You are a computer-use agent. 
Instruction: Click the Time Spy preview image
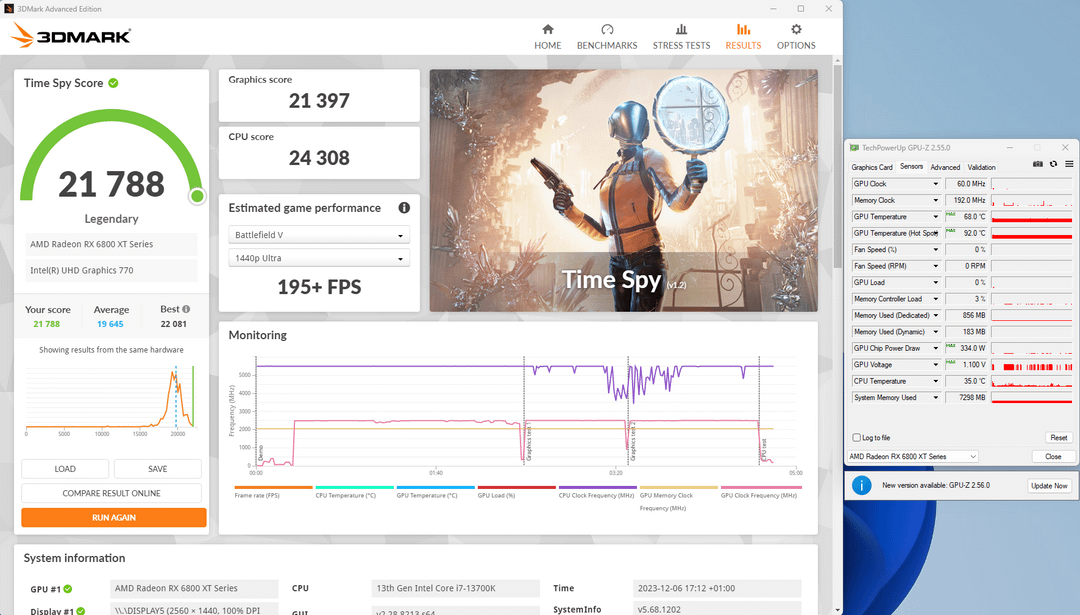(623, 190)
